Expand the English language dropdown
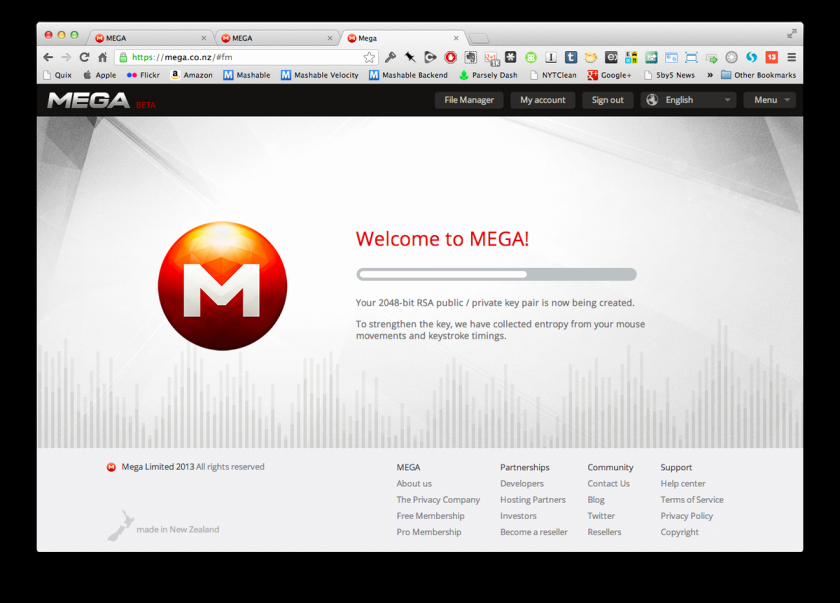 (688, 100)
